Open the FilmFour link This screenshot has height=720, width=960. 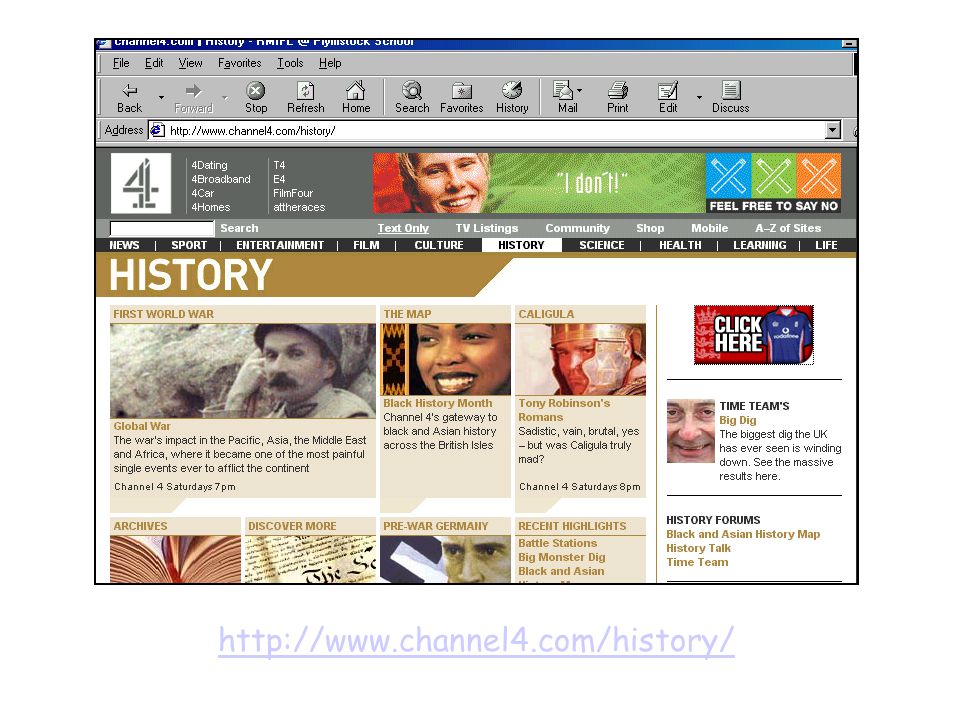tap(293, 193)
